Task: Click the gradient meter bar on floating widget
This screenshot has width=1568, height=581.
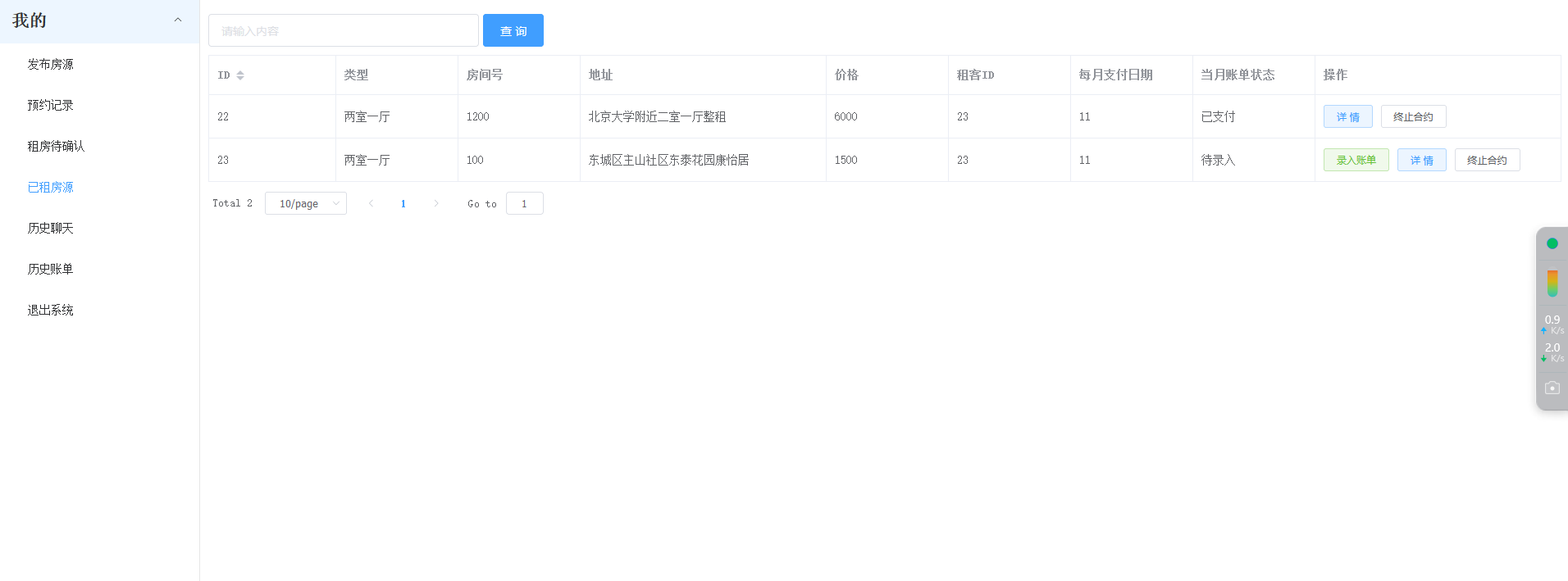Action: [x=1552, y=284]
